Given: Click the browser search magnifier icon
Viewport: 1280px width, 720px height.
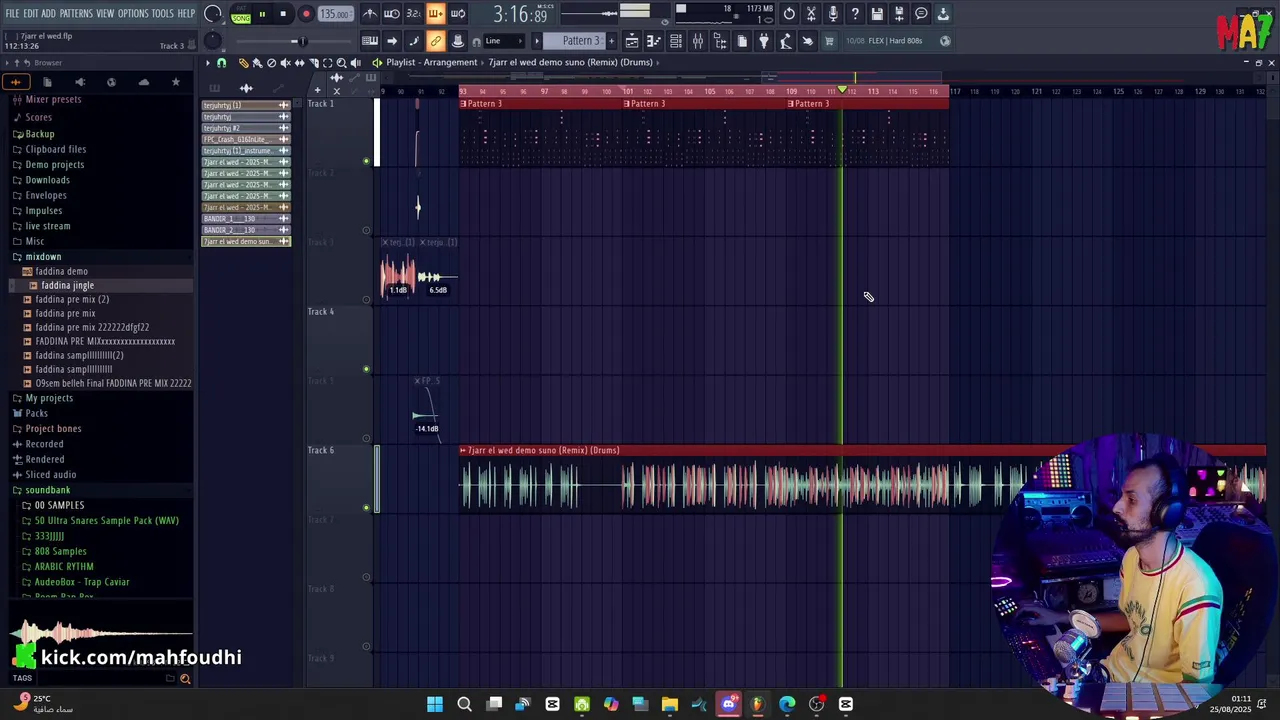Looking at the screenshot, I should click(x=185, y=678).
